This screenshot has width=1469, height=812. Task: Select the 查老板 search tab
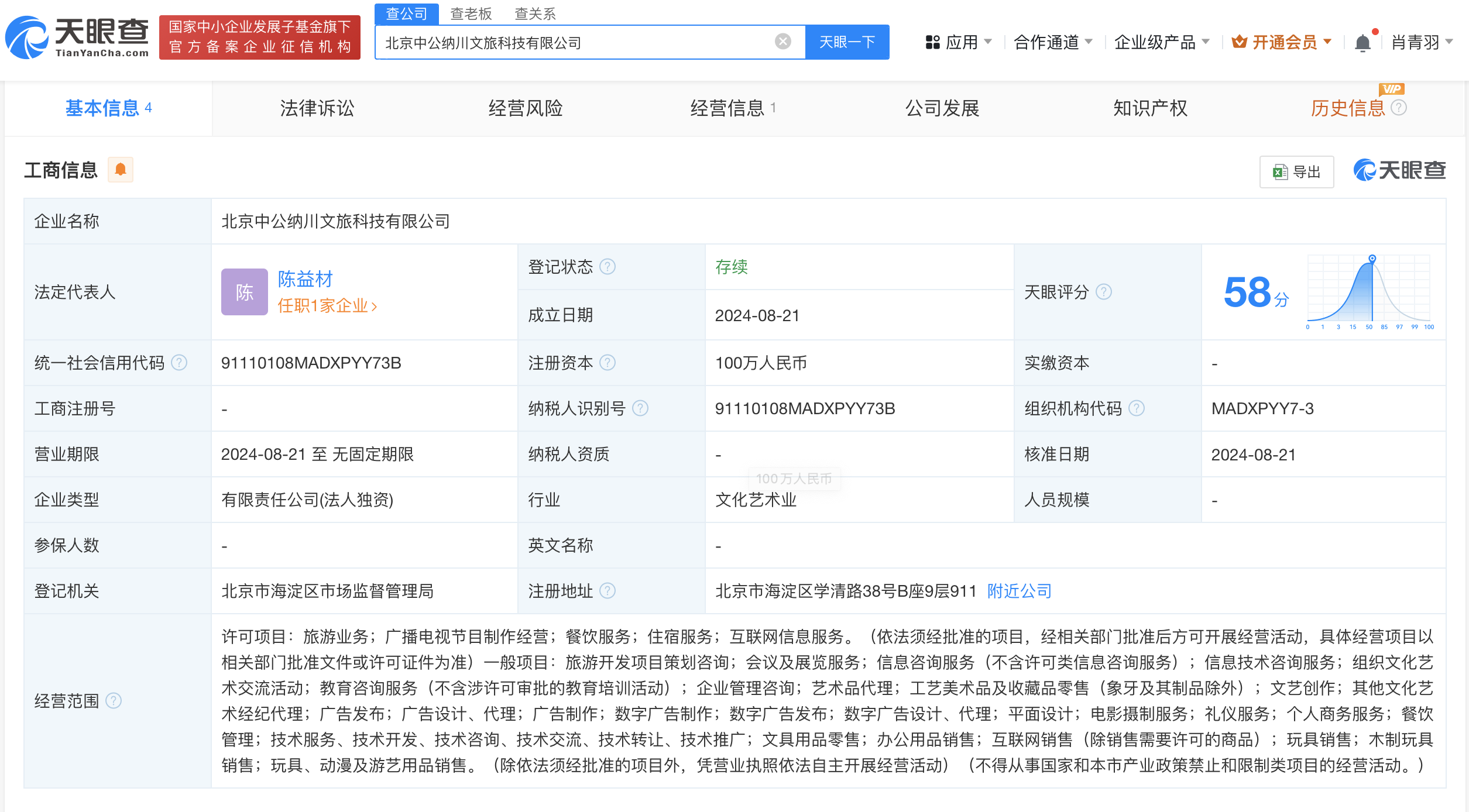[470, 13]
